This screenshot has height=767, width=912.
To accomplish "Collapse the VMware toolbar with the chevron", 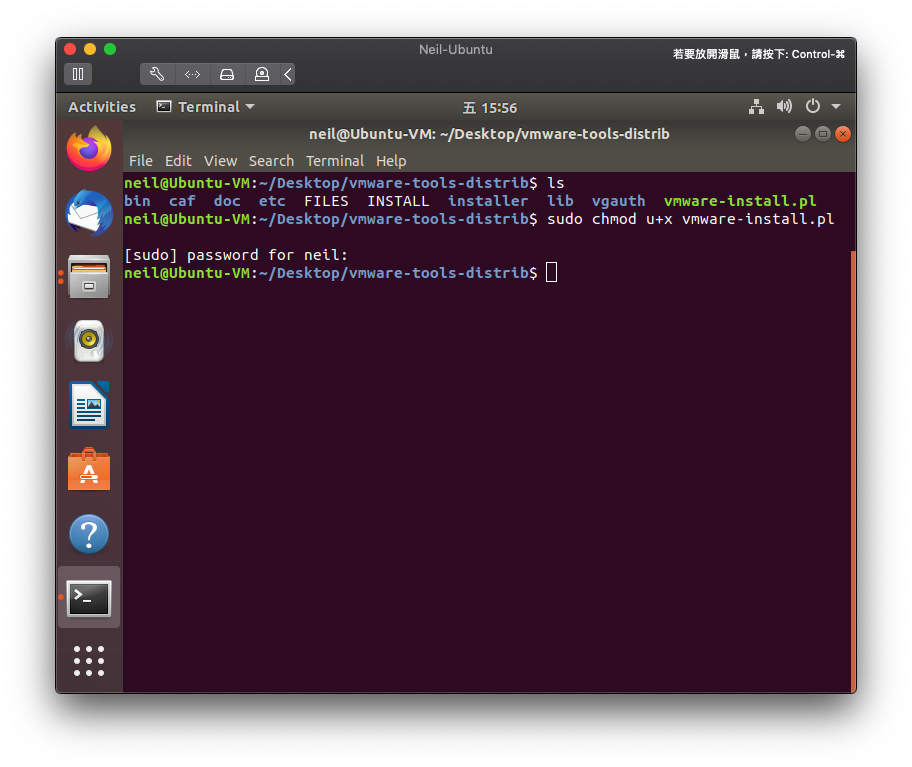I will 287,74.
